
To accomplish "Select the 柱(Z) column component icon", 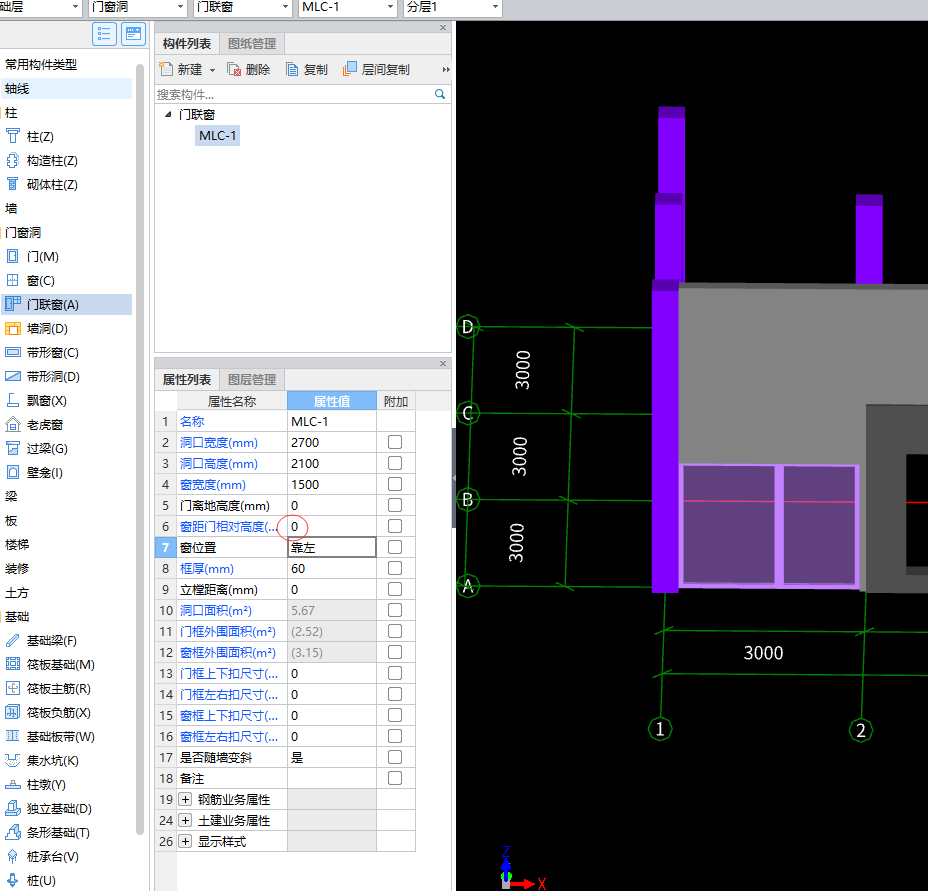I will [x=12, y=136].
